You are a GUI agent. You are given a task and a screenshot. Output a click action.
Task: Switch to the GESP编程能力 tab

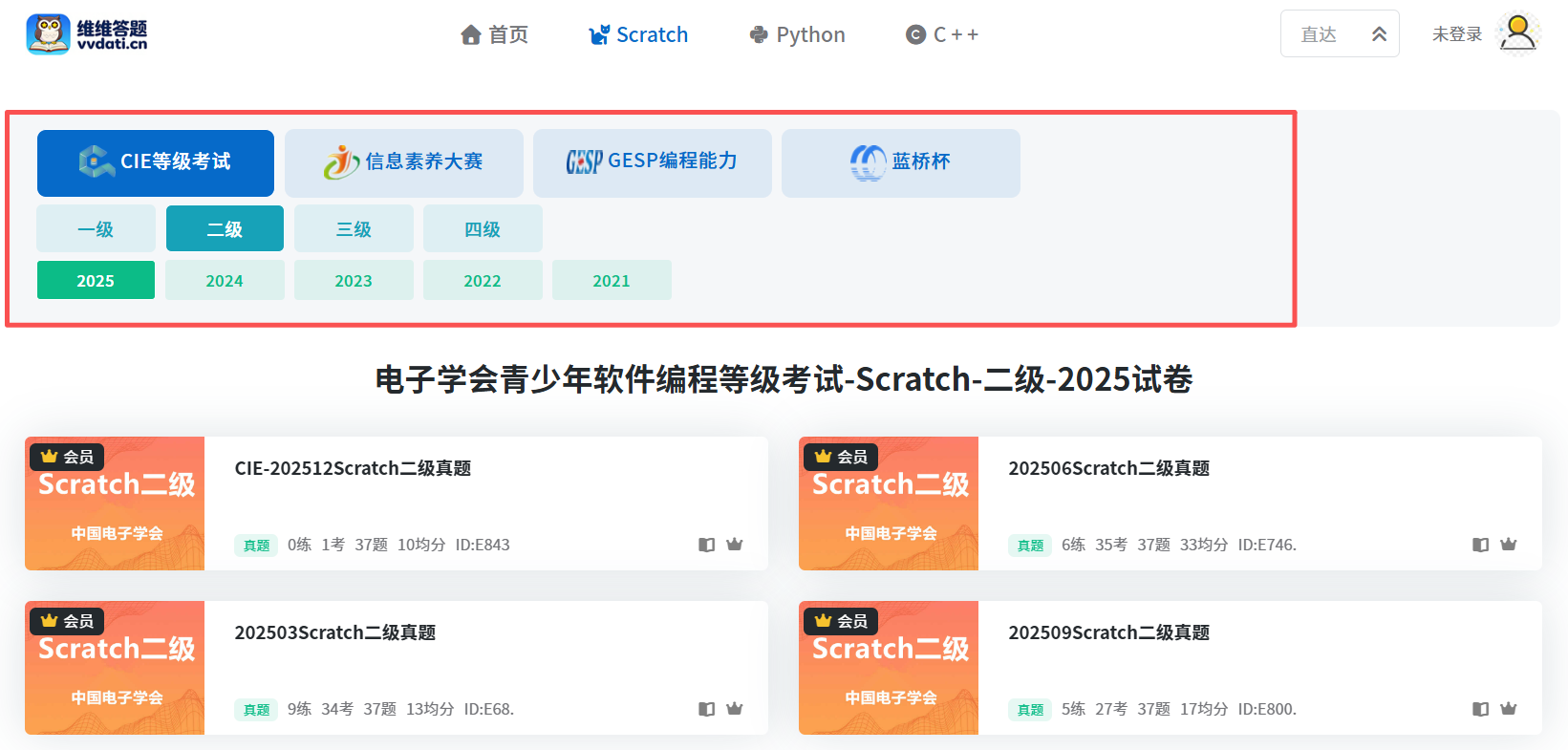pyautogui.click(x=652, y=162)
